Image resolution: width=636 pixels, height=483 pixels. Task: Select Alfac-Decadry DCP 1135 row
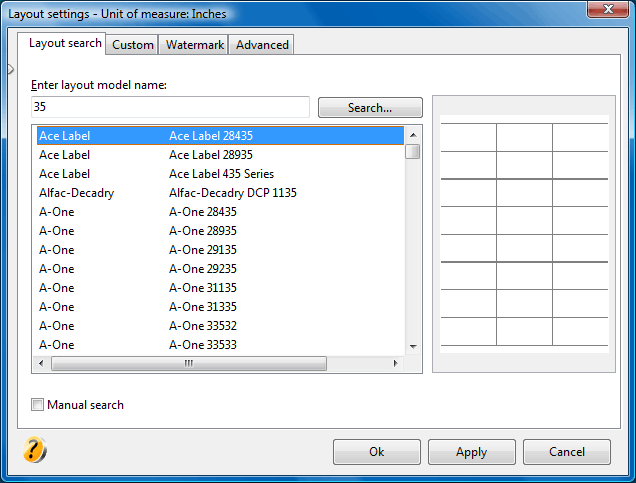(220, 193)
